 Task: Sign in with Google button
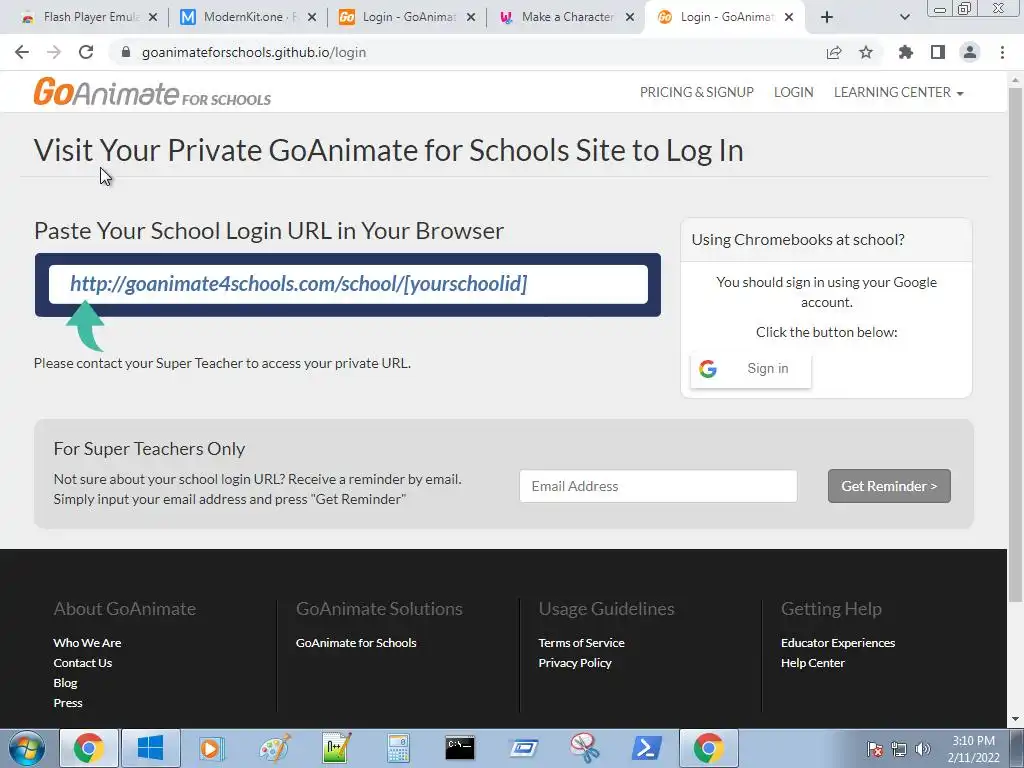[x=750, y=369]
